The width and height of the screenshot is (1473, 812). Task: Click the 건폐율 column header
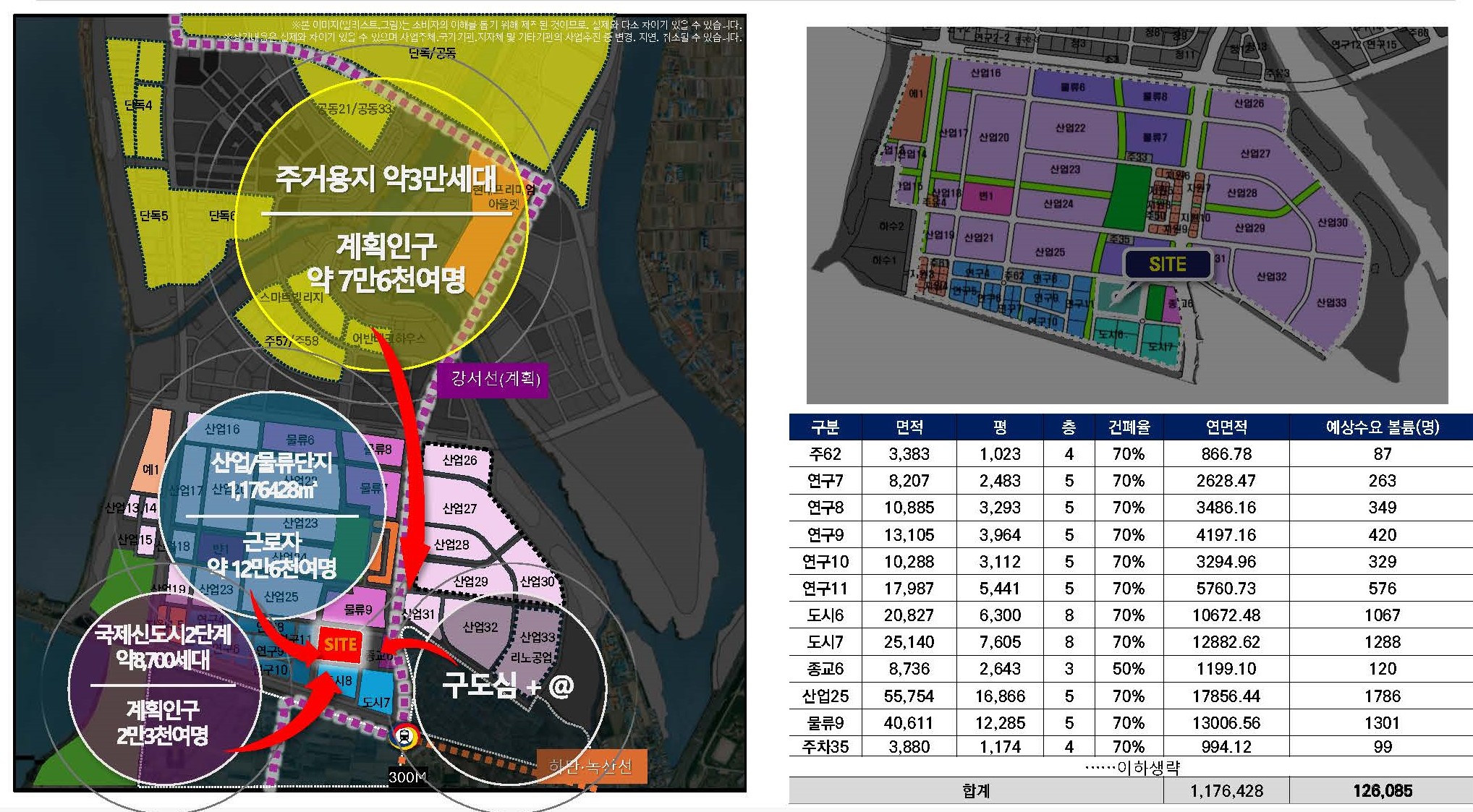tap(1128, 427)
